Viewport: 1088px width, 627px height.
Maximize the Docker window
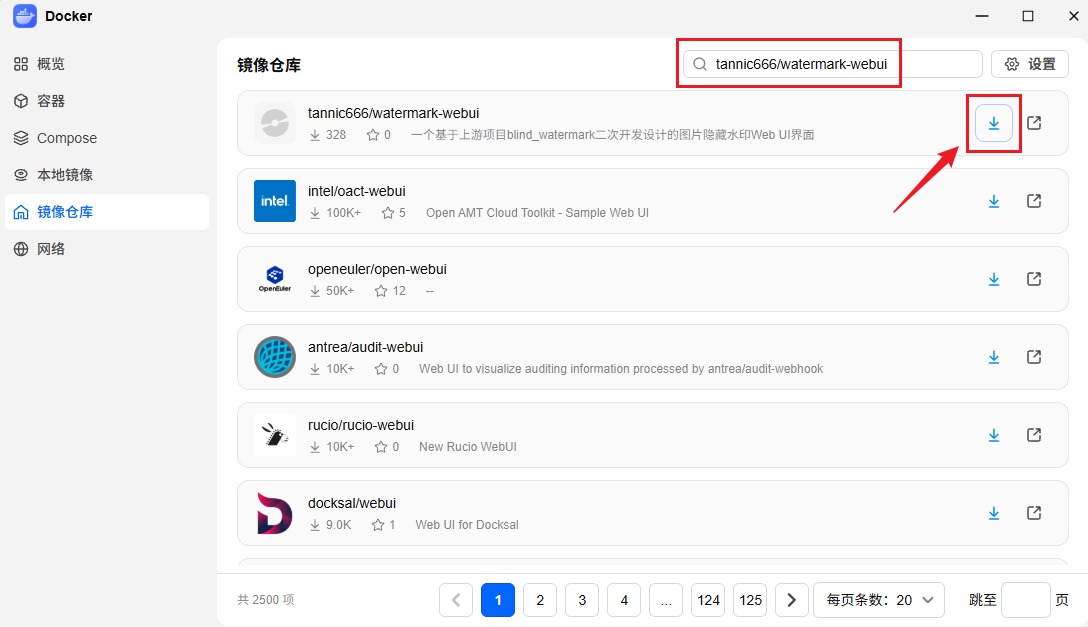coord(1028,15)
